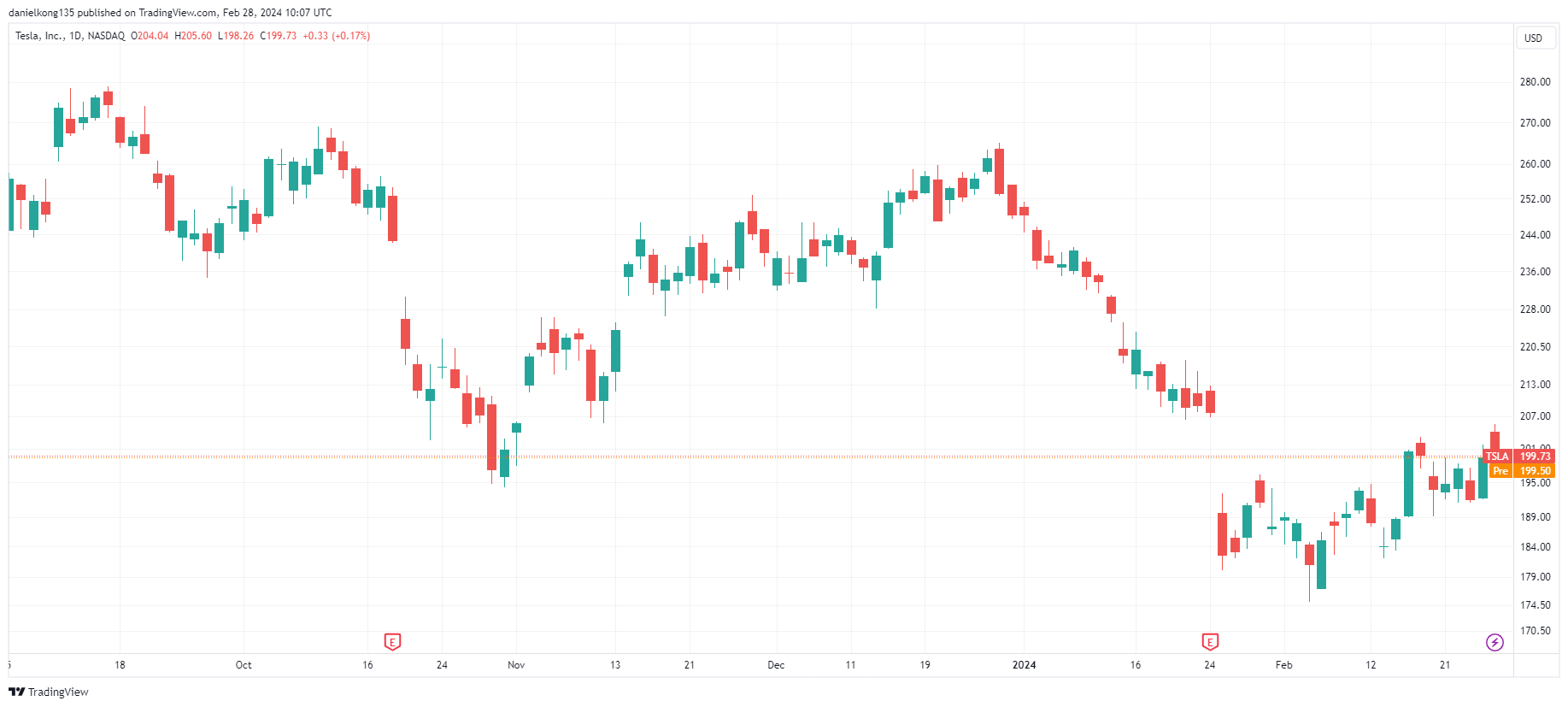Click the 170.50 price axis label
Image resolution: width=1568 pixels, height=707 pixels.
[1535, 631]
